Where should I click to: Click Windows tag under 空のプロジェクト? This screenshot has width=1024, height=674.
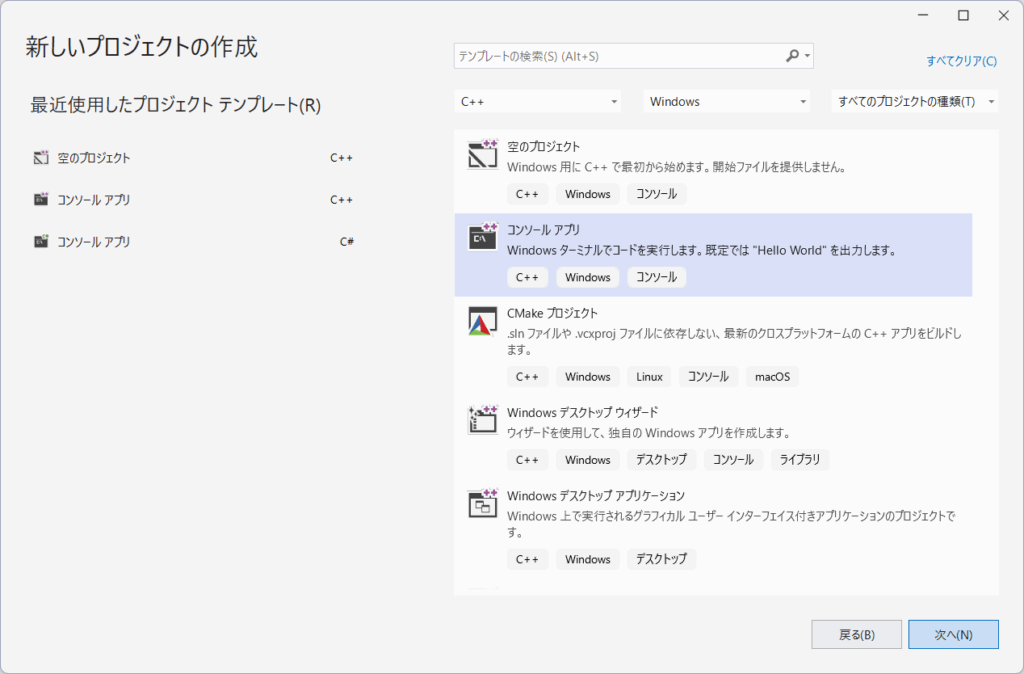588,194
